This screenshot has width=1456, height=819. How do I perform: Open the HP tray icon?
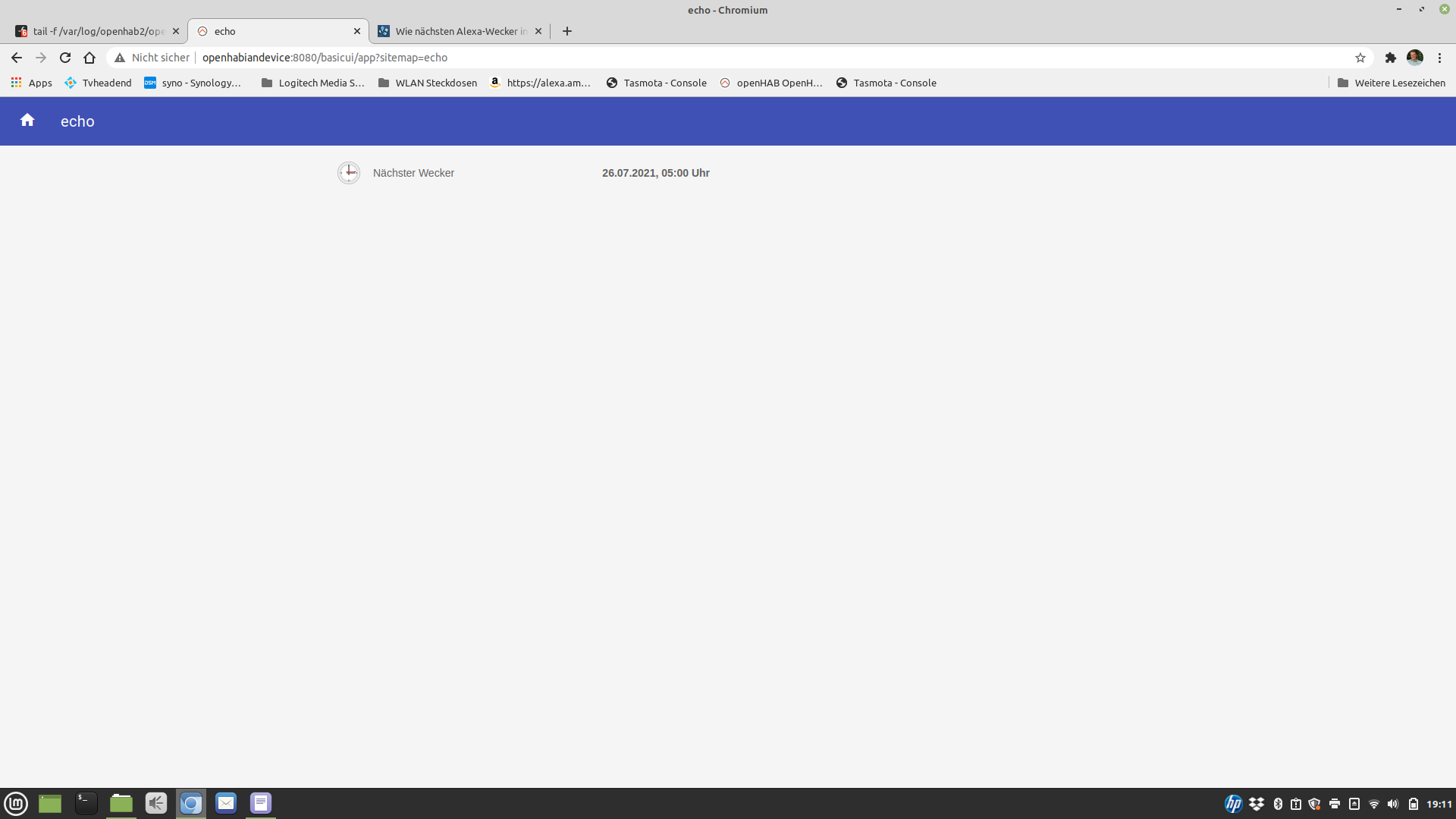coord(1234,804)
